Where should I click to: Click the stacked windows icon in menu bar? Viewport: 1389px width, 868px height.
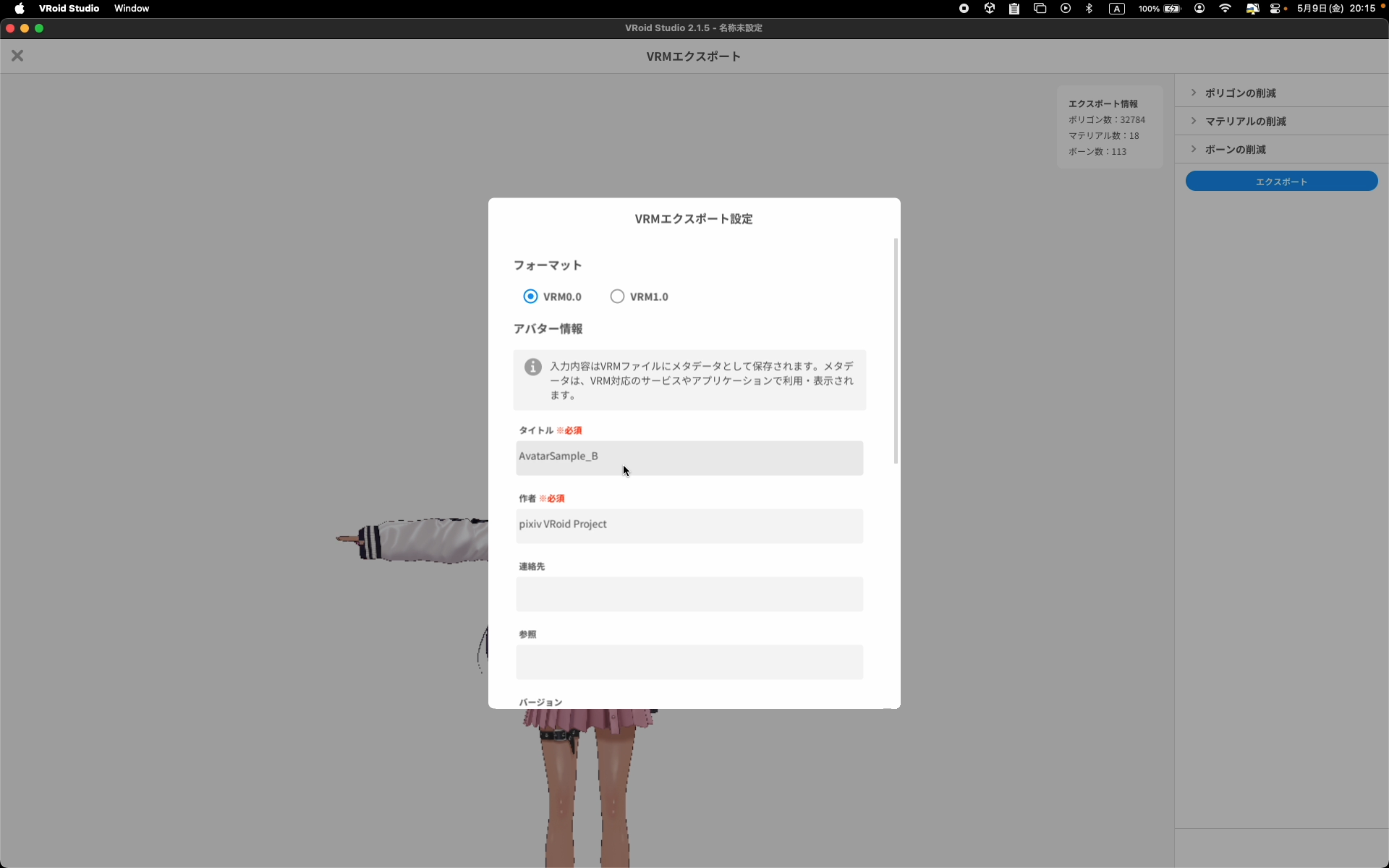[x=1040, y=9]
